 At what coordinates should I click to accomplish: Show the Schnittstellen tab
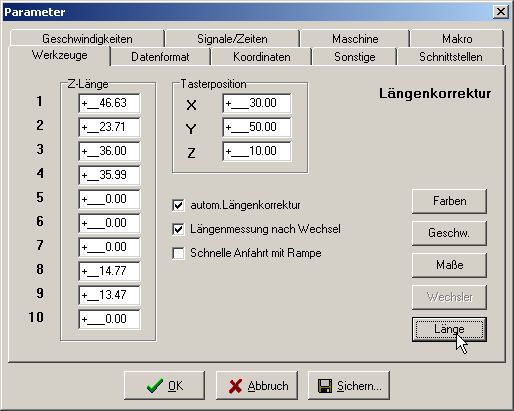point(451,57)
